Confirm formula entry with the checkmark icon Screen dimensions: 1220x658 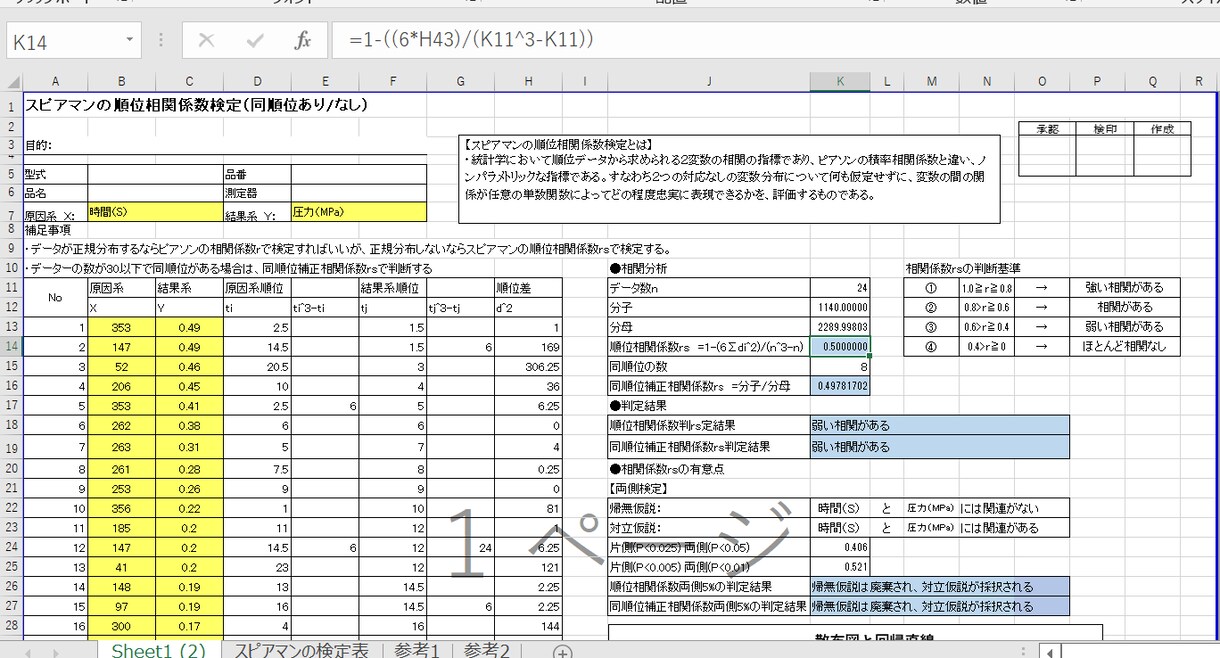coord(255,41)
